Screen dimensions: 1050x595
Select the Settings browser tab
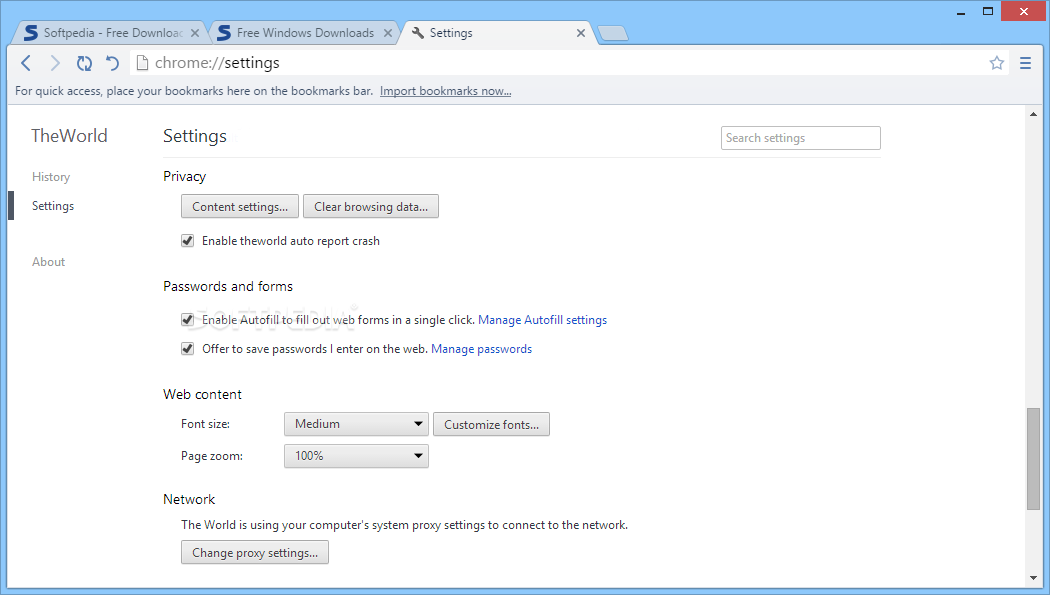496,33
